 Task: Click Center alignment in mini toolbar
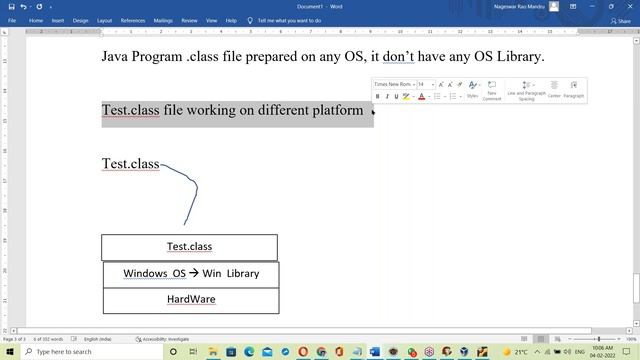(x=554, y=89)
